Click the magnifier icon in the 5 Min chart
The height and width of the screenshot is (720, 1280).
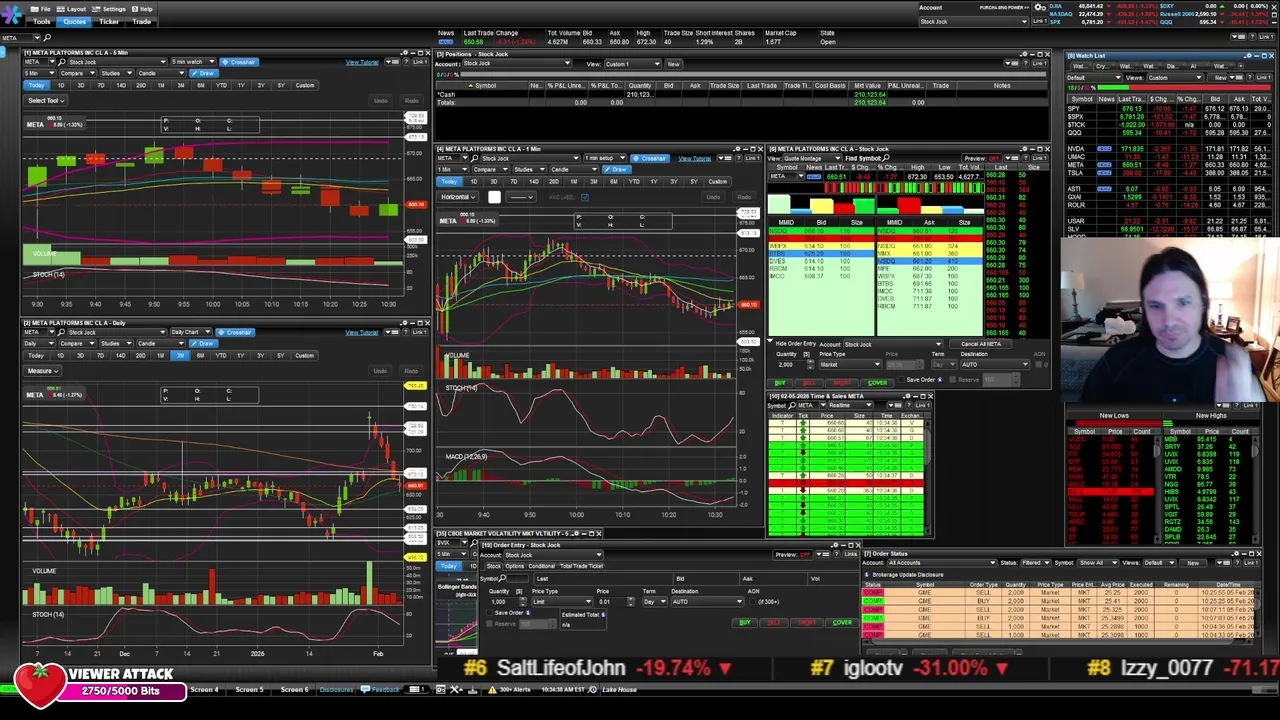(61, 62)
